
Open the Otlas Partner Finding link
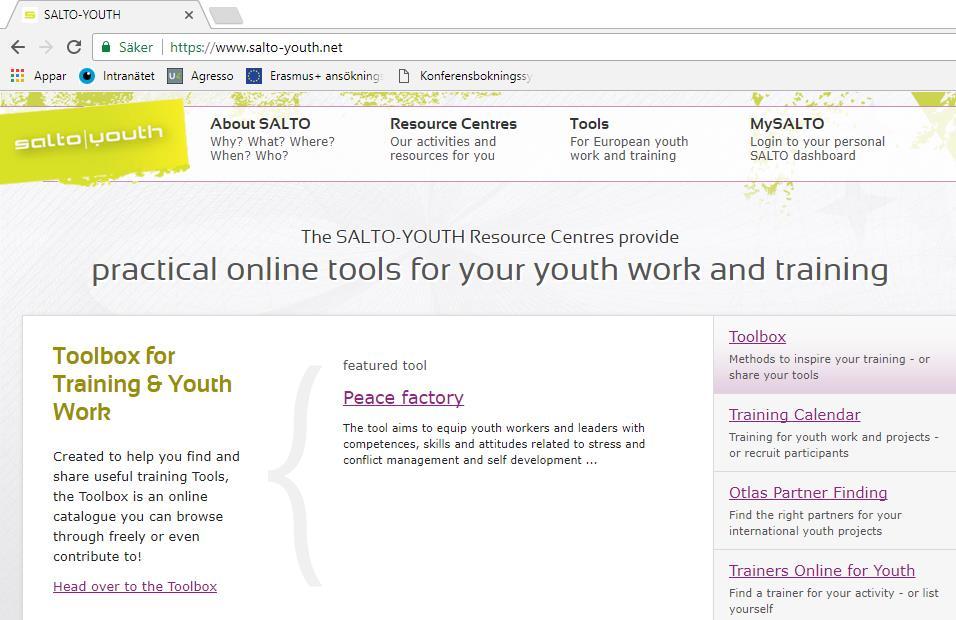coord(808,493)
